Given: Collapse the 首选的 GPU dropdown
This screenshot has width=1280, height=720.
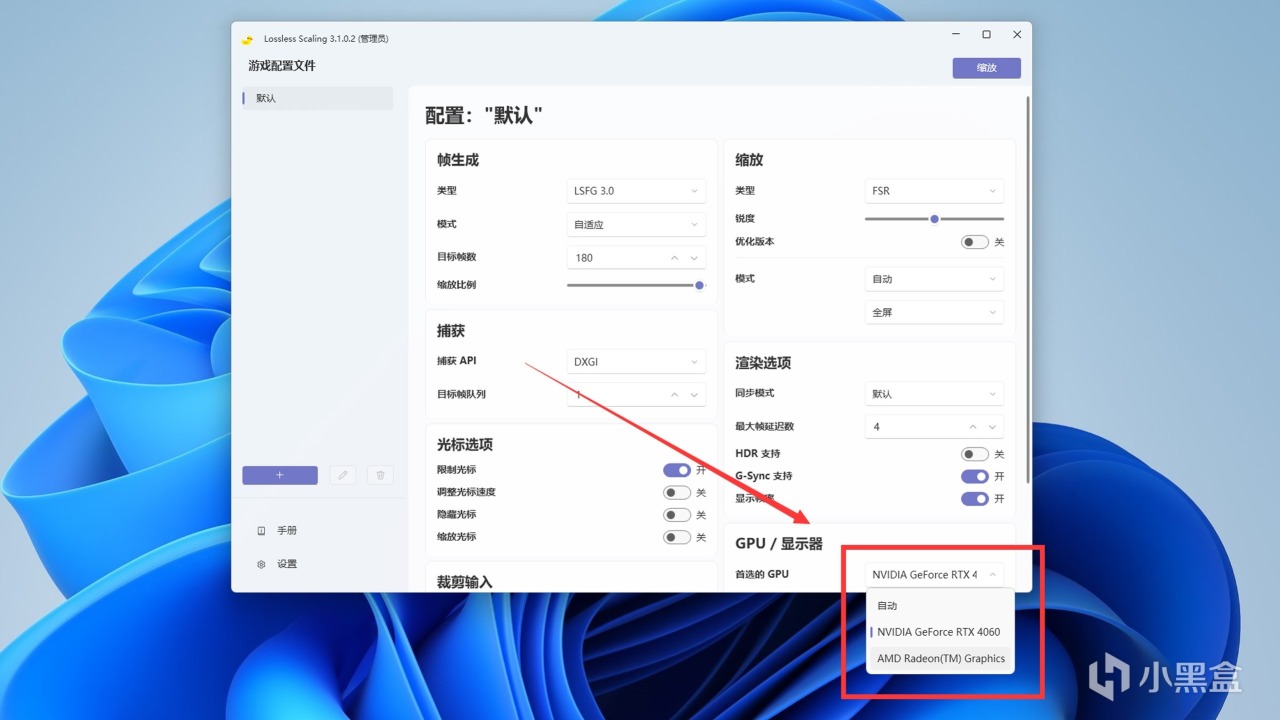Looking at the screenshot, I should tap(934, 574).
